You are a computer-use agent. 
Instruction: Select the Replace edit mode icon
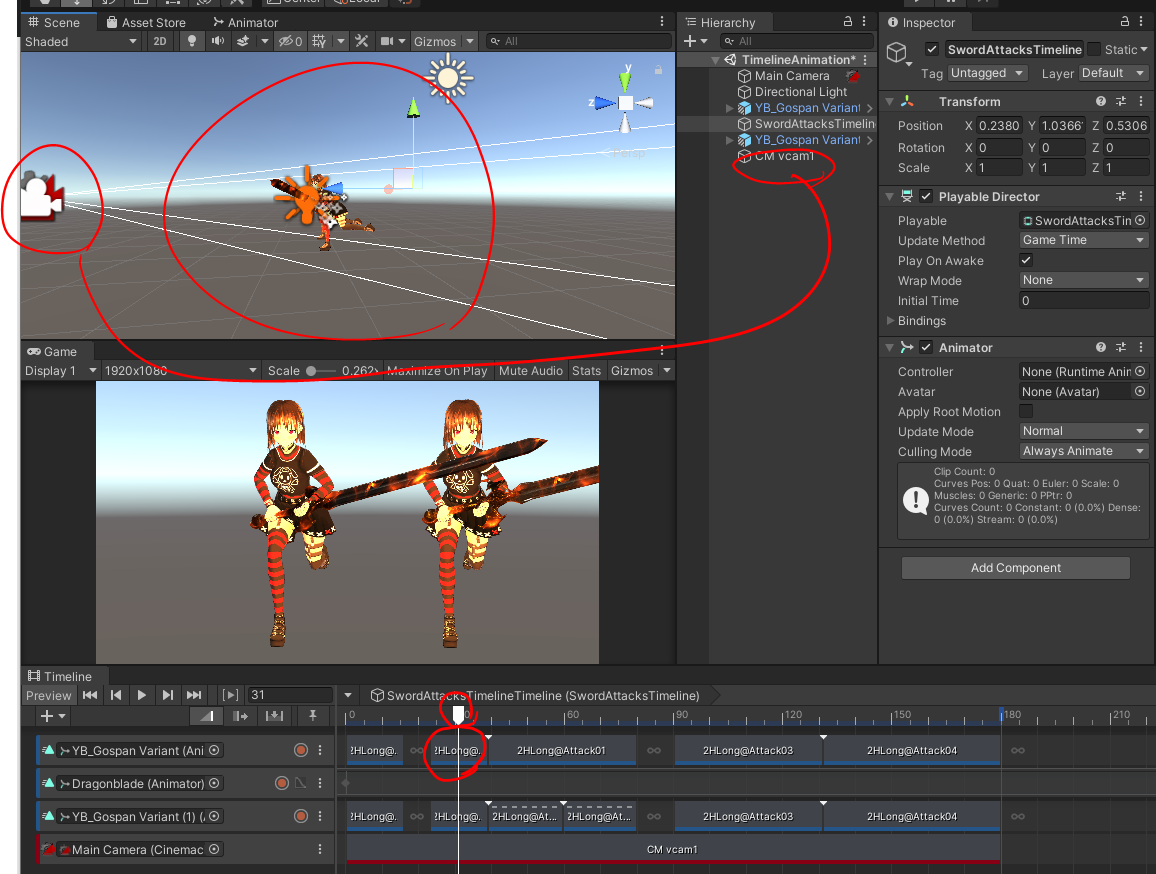(x=274, y=716)
